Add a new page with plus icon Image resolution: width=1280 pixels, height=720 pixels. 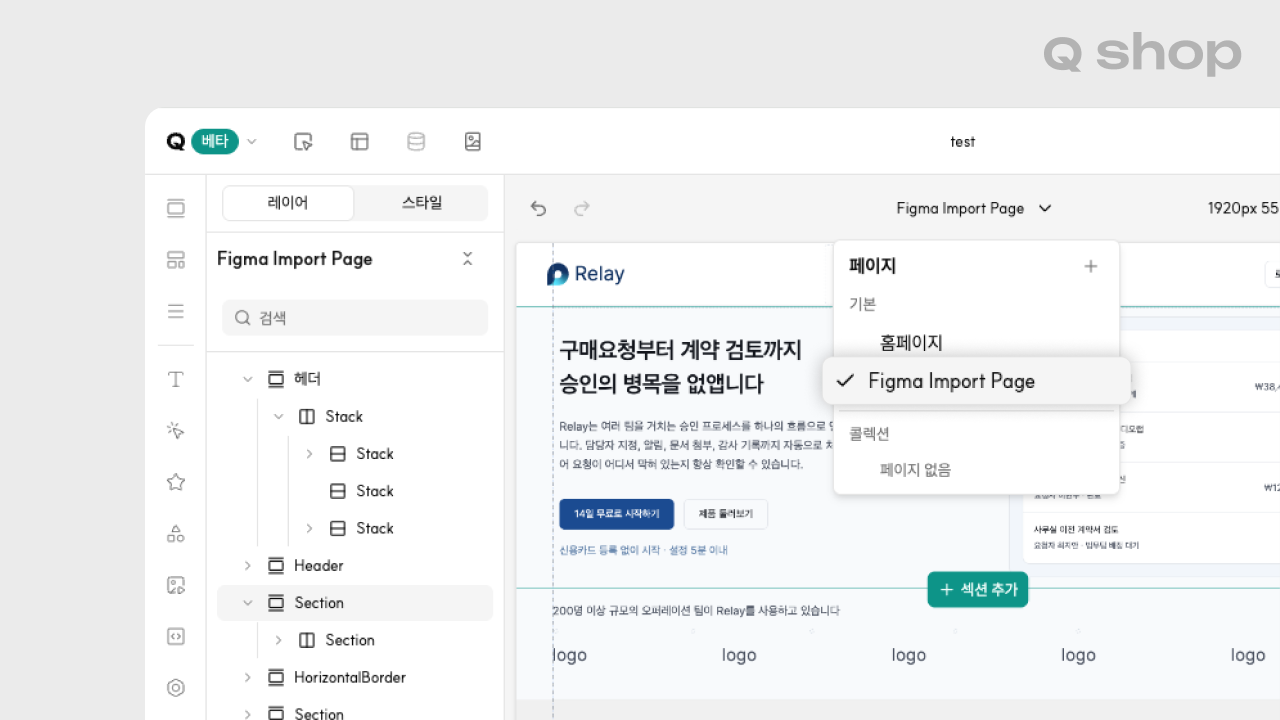(1091, 266)
